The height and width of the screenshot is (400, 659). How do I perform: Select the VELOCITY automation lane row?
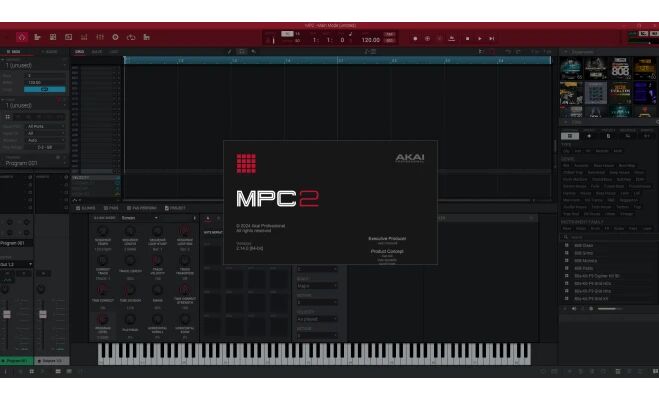point(96,178)
